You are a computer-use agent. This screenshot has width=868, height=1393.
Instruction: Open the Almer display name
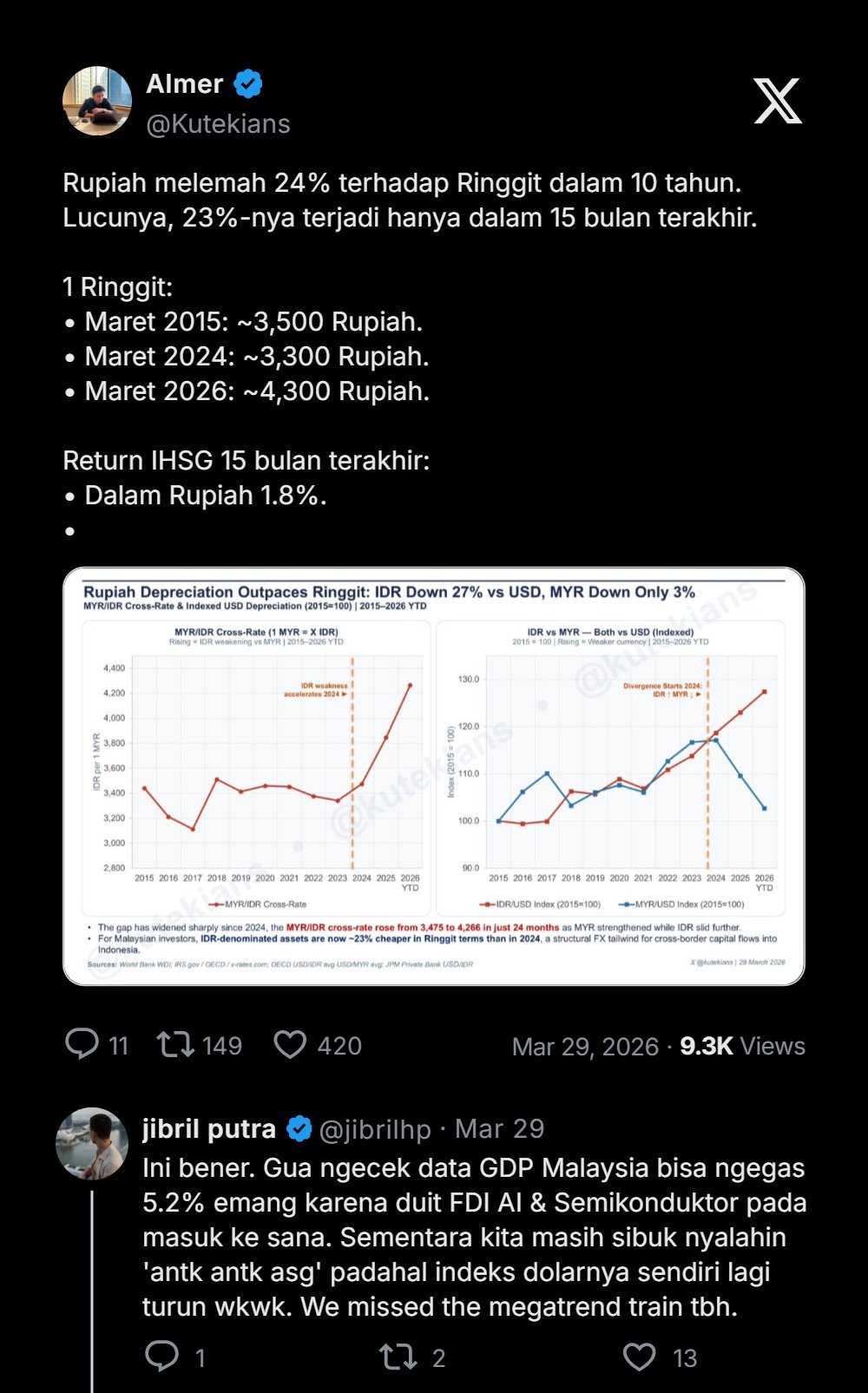tap(185, 84)
